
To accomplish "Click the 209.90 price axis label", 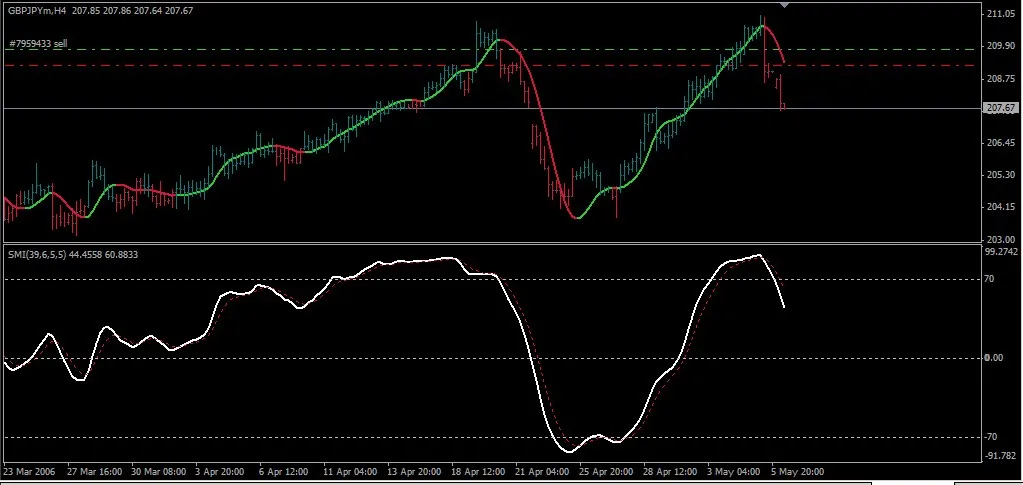I will [1000, 46].
